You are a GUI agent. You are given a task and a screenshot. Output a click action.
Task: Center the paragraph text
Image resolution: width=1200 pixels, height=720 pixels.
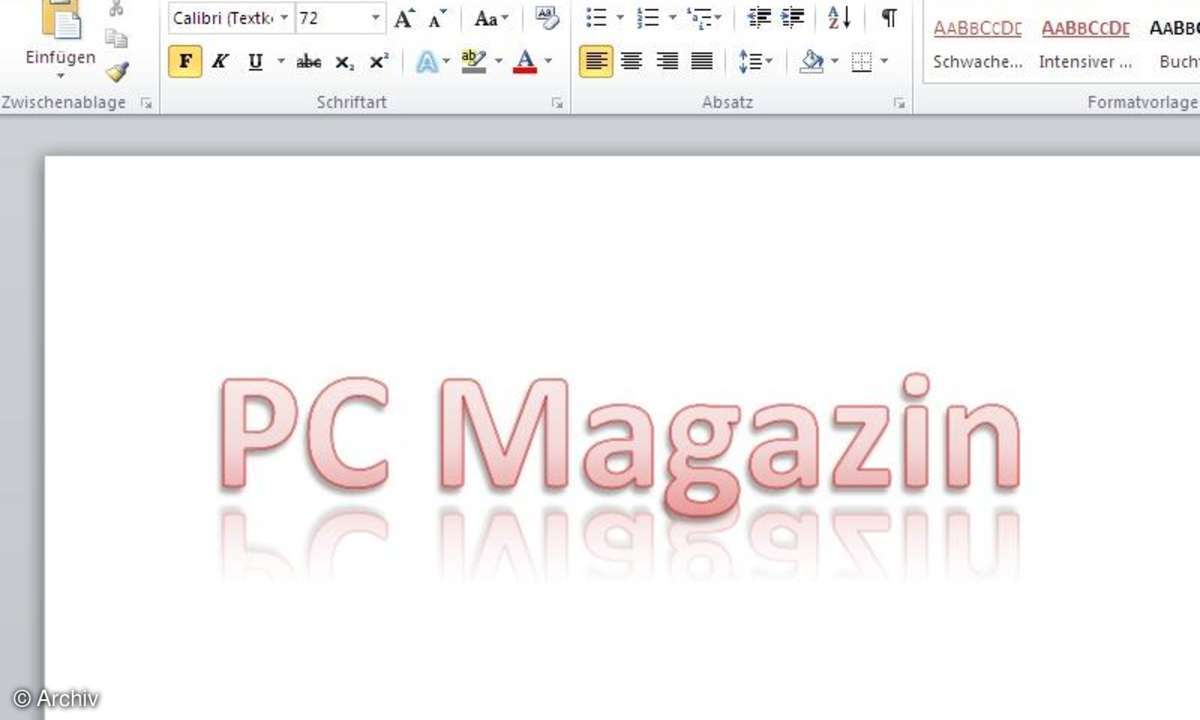pos(631,62)
